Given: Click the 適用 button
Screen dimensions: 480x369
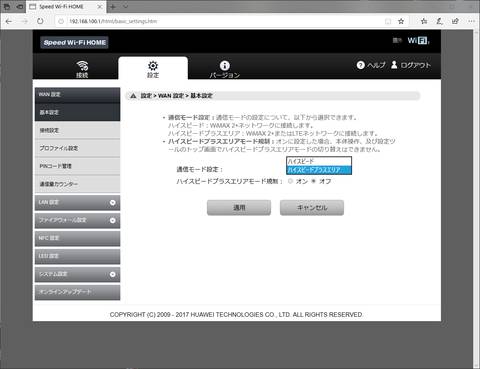Looking at the screenshot, I should click(x=239, y=208).
